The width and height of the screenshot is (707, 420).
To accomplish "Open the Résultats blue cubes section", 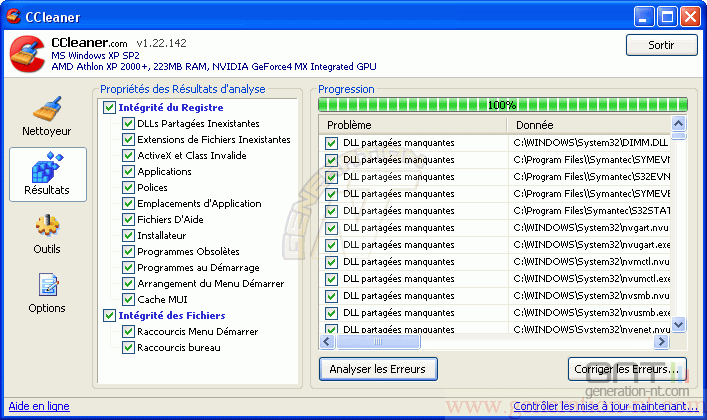I will point(47,174).
